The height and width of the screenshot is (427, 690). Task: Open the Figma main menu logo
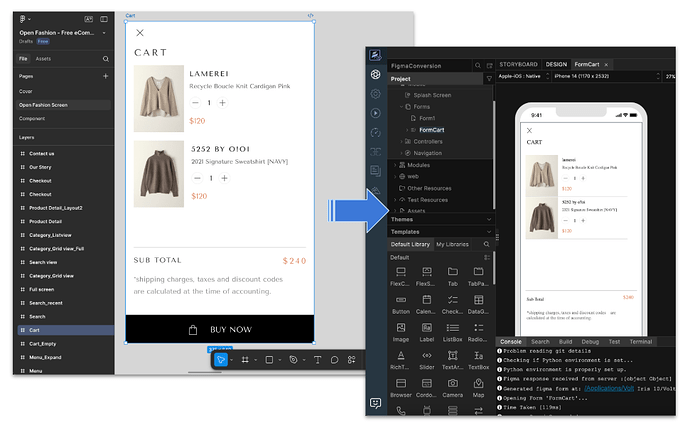point(22,19)
